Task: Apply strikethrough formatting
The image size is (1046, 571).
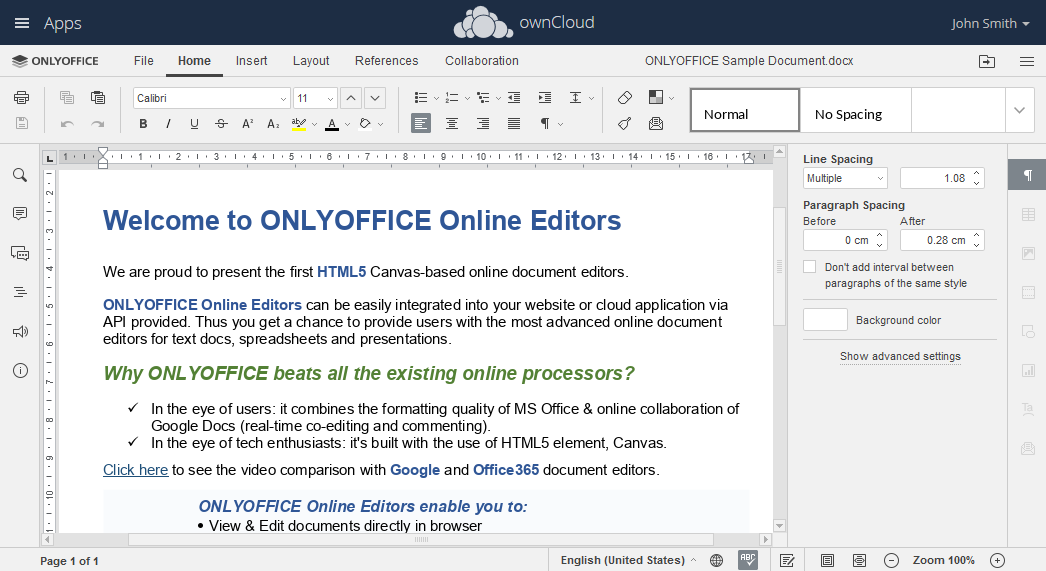Action: pyautogui.click(x=220, y=124)
